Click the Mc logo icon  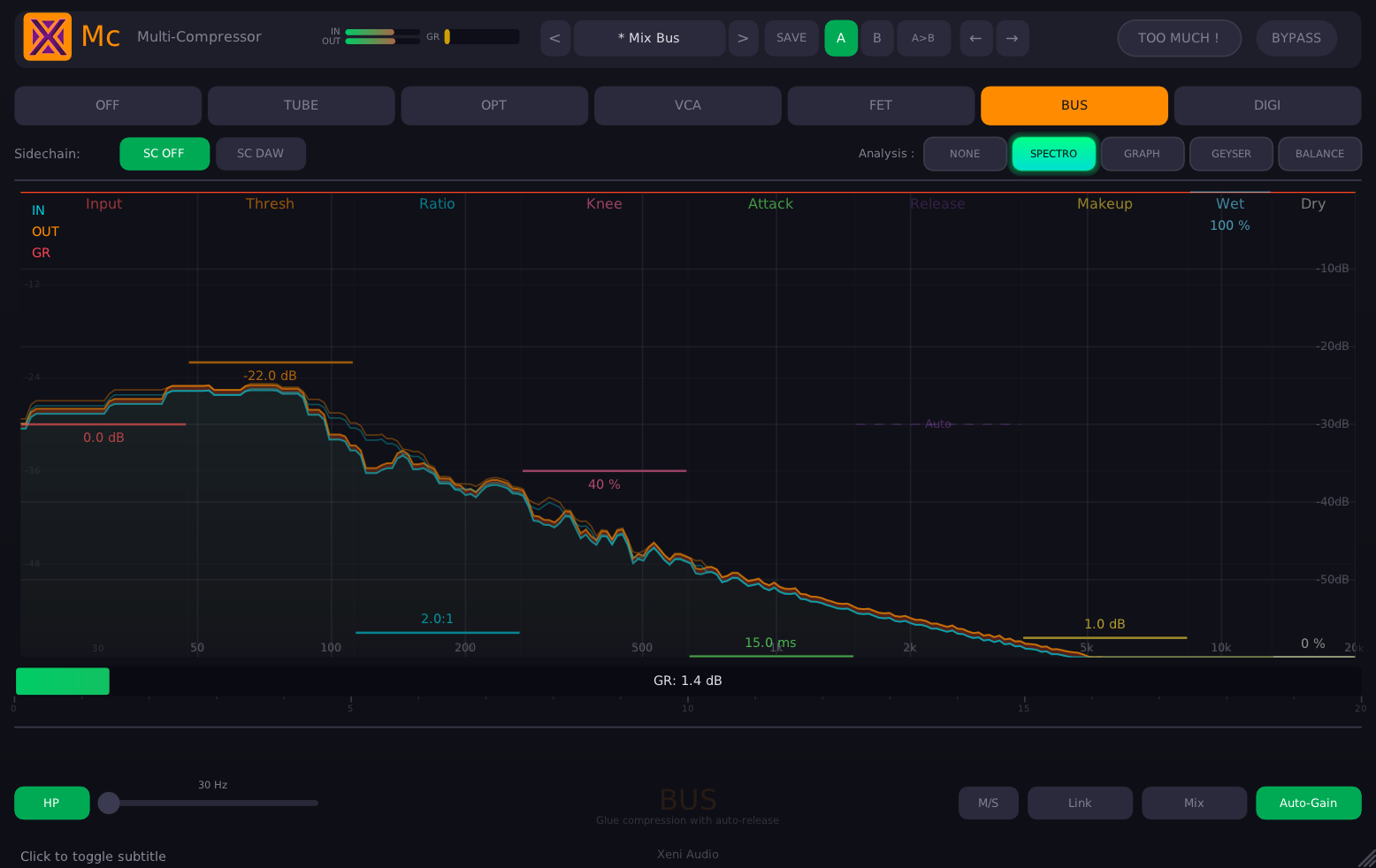pos(47,36)
